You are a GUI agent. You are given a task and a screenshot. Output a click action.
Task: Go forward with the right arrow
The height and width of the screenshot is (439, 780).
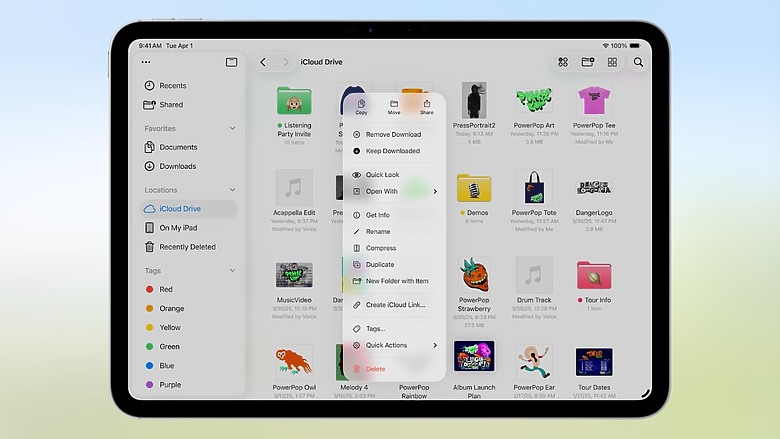click(x=286, y=62)
